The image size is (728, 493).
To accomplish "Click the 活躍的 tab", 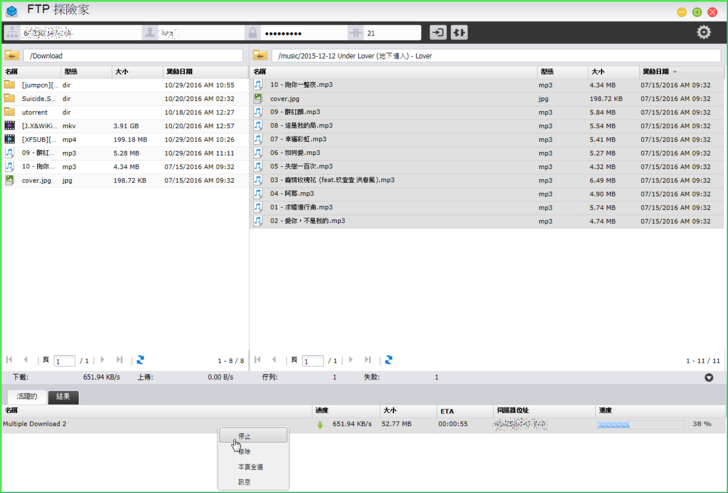I will click(25, 397).
